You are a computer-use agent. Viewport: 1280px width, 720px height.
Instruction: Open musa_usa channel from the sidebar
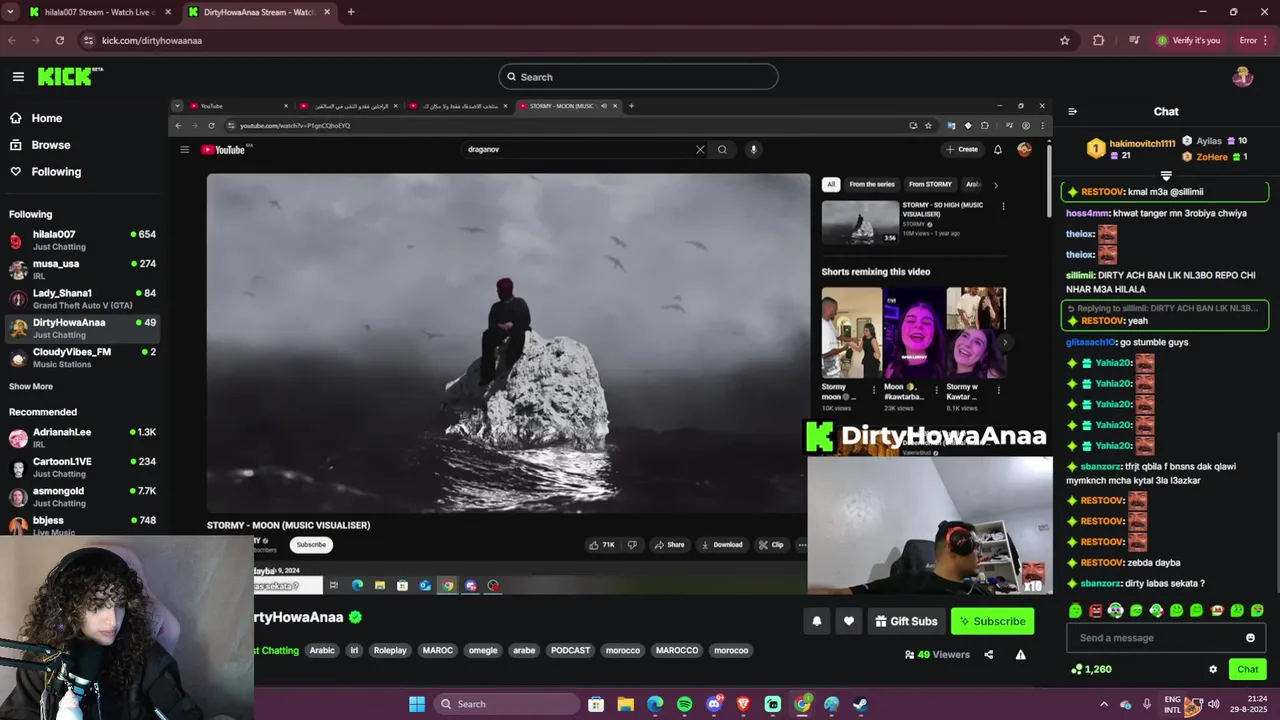82,269
